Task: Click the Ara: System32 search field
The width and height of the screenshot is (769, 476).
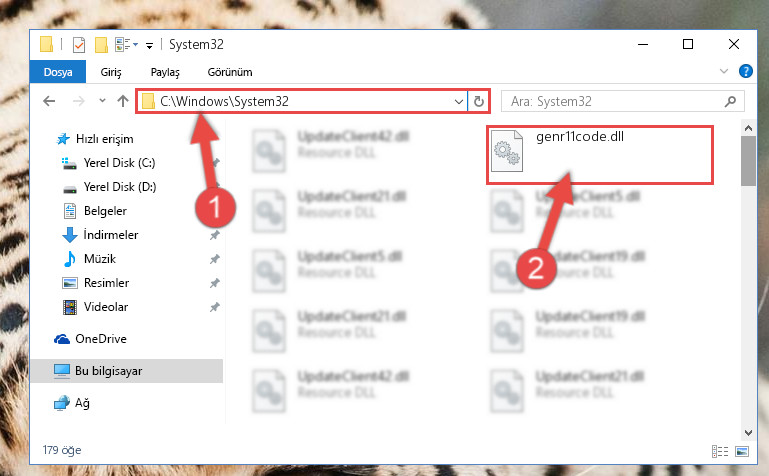Action: [613, 101]
